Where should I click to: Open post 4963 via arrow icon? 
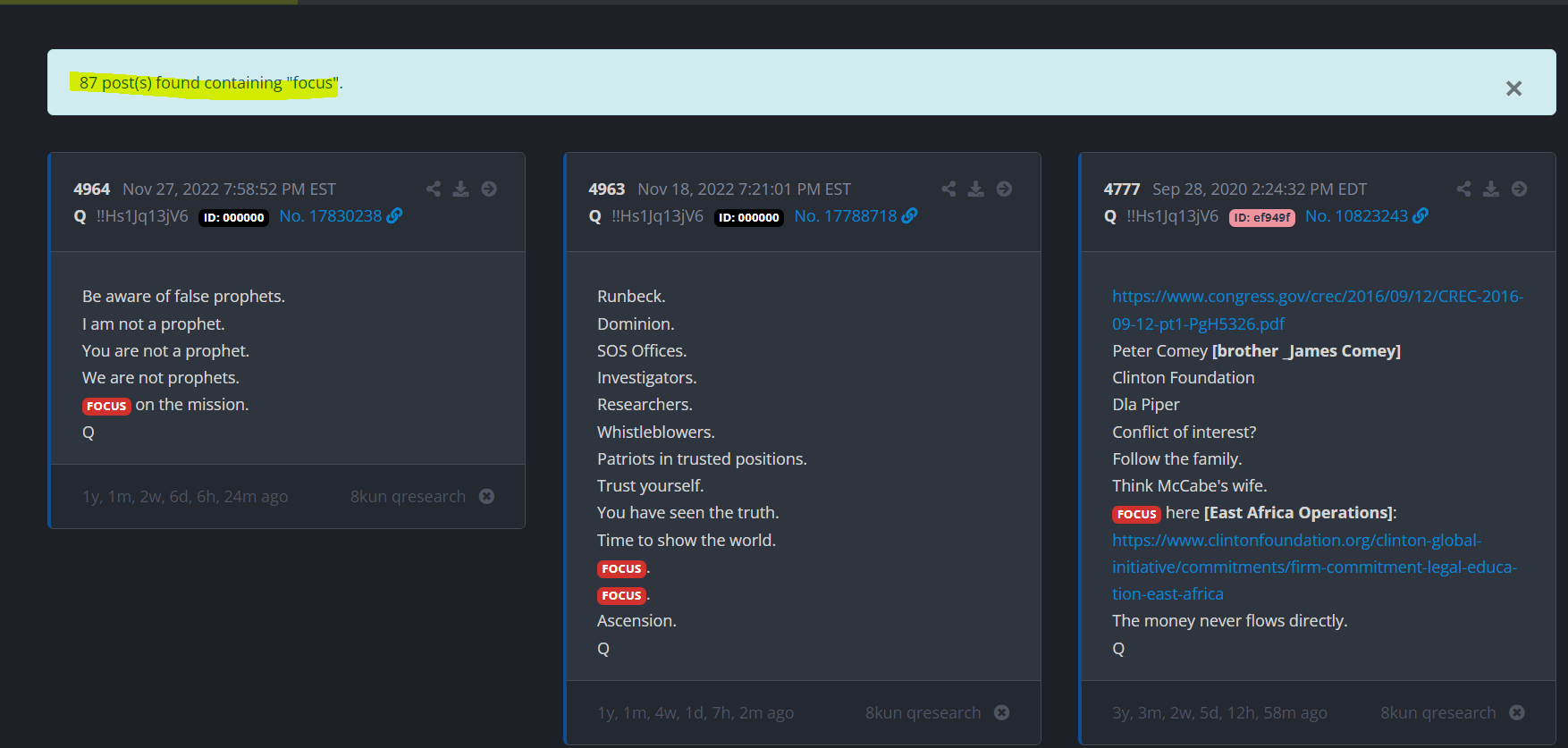[x=1004, y=189]
